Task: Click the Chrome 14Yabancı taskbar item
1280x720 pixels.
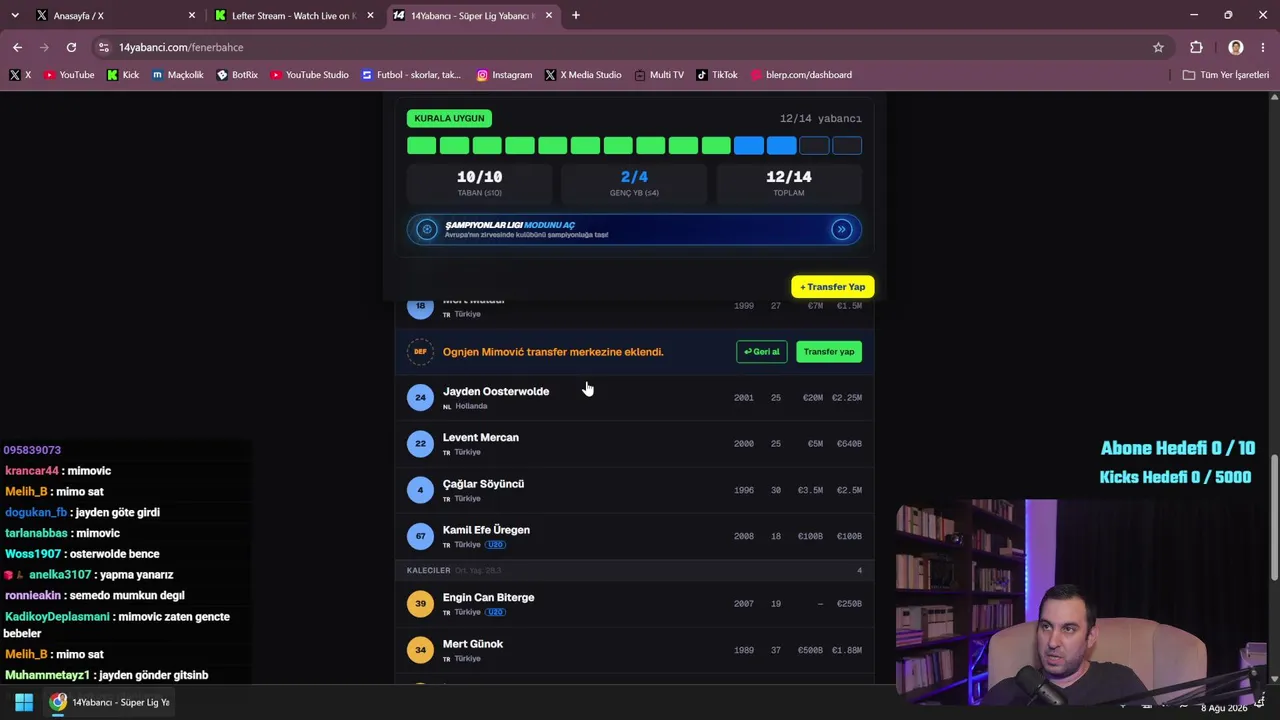Action: [x=110, y=702]
